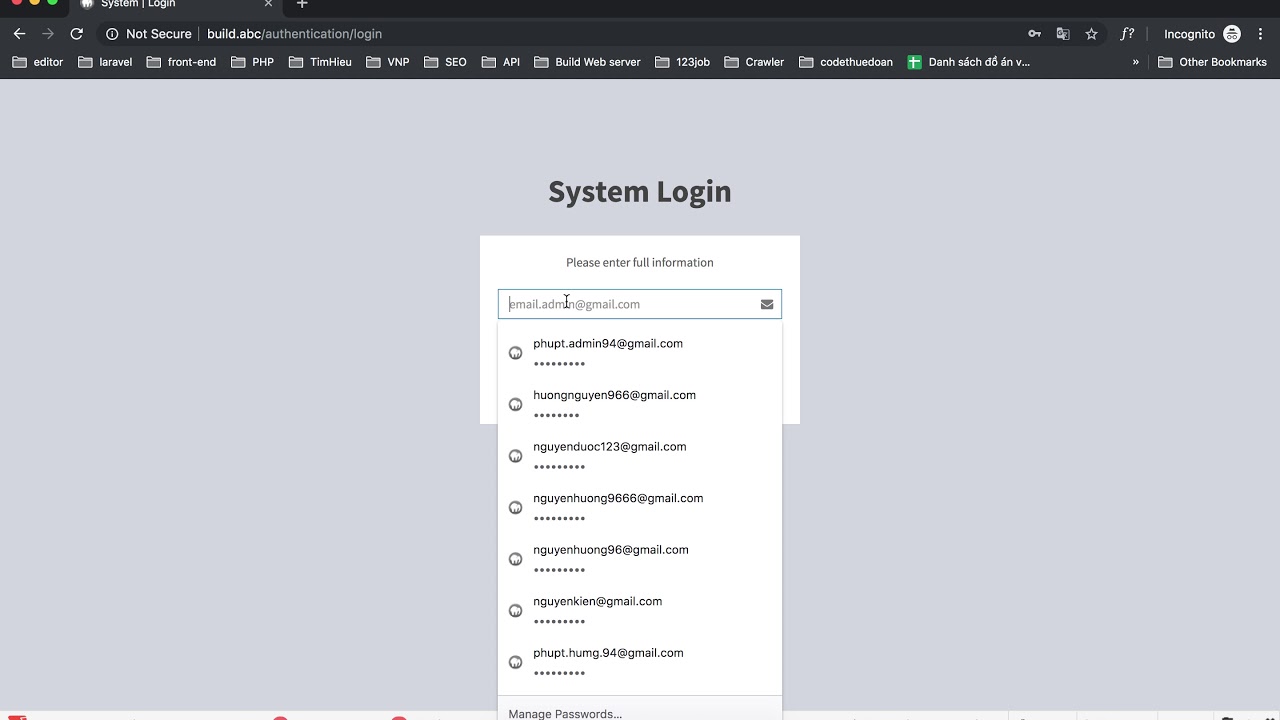This screenshot has width=1280, height=720.
Task: Select saved account phupt.admin94@gmail.com
Action: [x=640, y=352]
